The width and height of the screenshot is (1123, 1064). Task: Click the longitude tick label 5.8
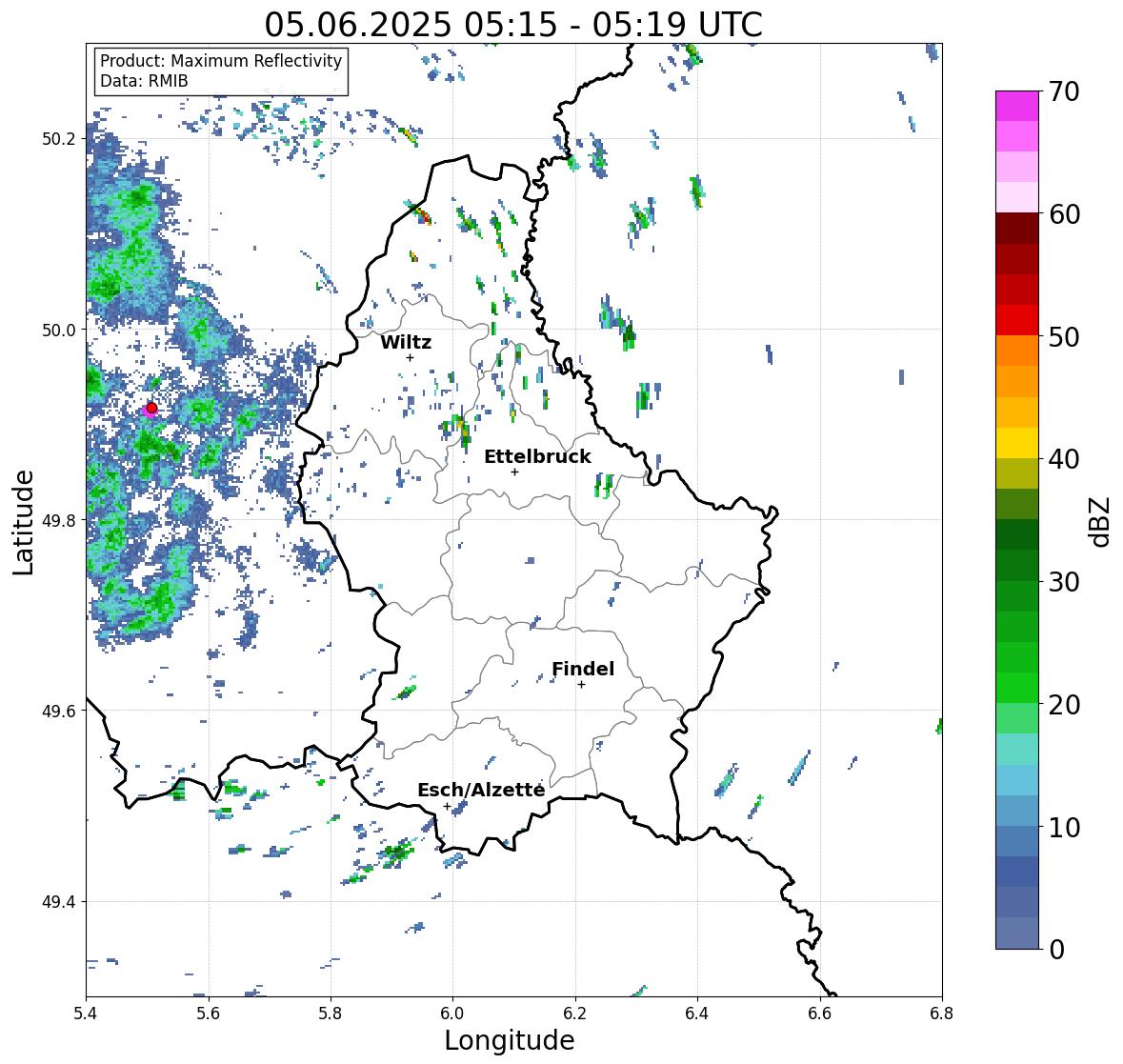331,1013
